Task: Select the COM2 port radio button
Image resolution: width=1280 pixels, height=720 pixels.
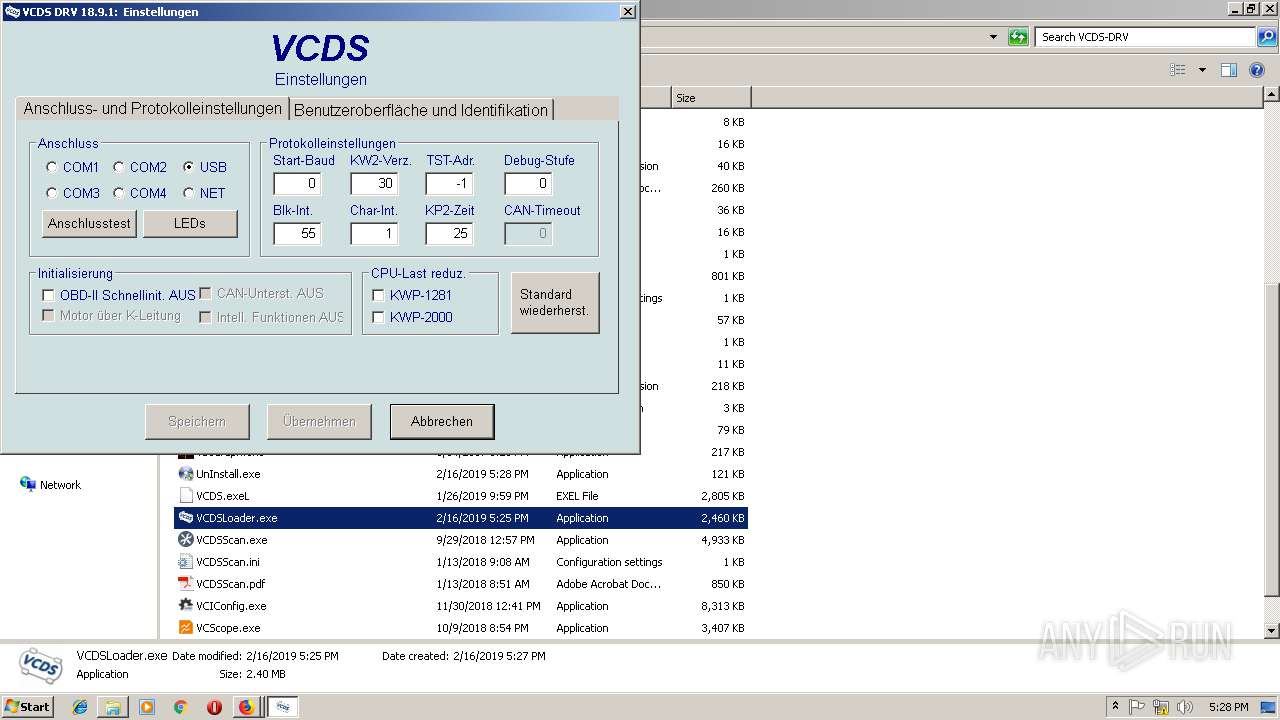Action: coord(119,167)
